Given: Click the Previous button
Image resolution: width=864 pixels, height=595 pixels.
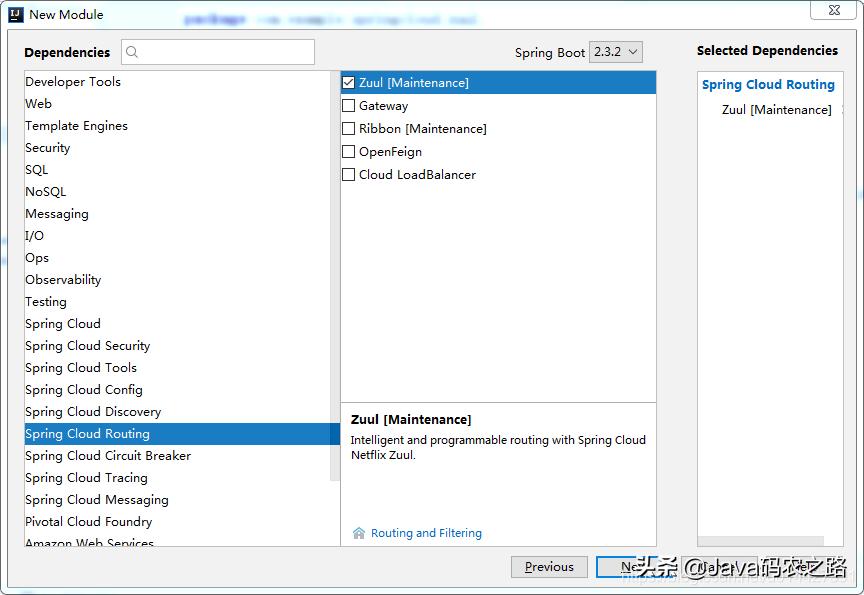Looking at the screenshot, I should [549, 566].
